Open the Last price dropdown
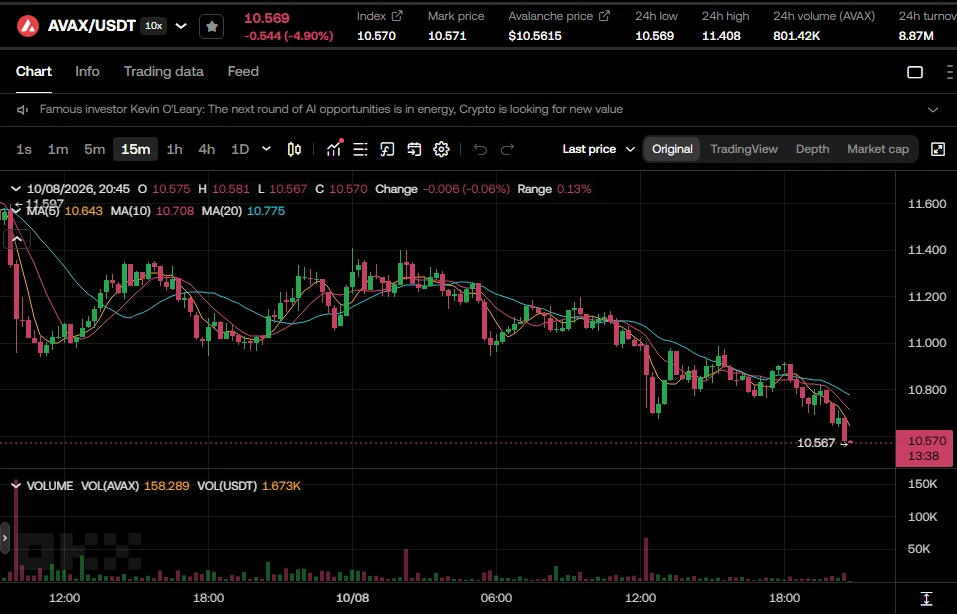The width and height of the screenshot is (957, 614). click(x=599, y=150)
